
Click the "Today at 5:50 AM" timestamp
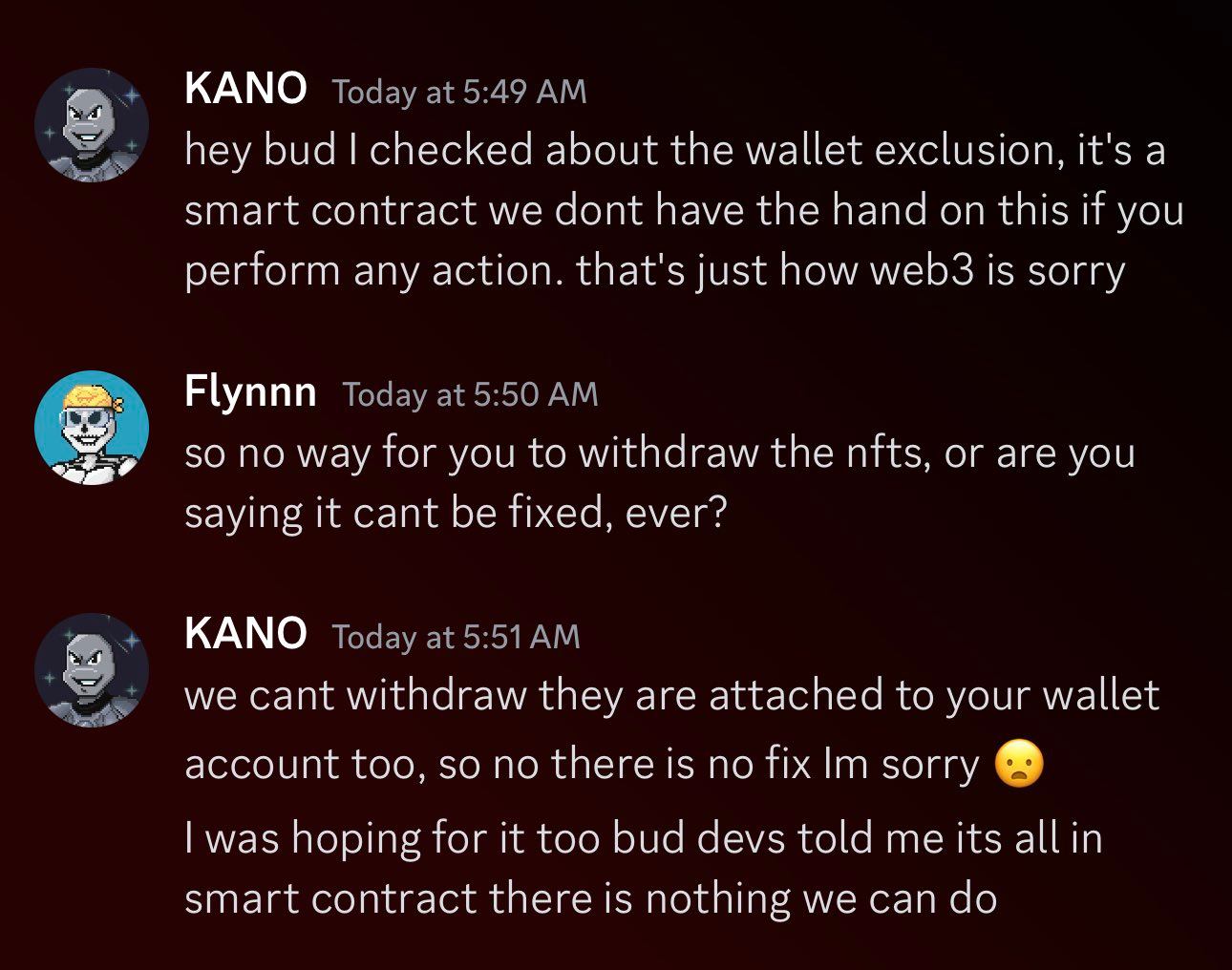470,393
